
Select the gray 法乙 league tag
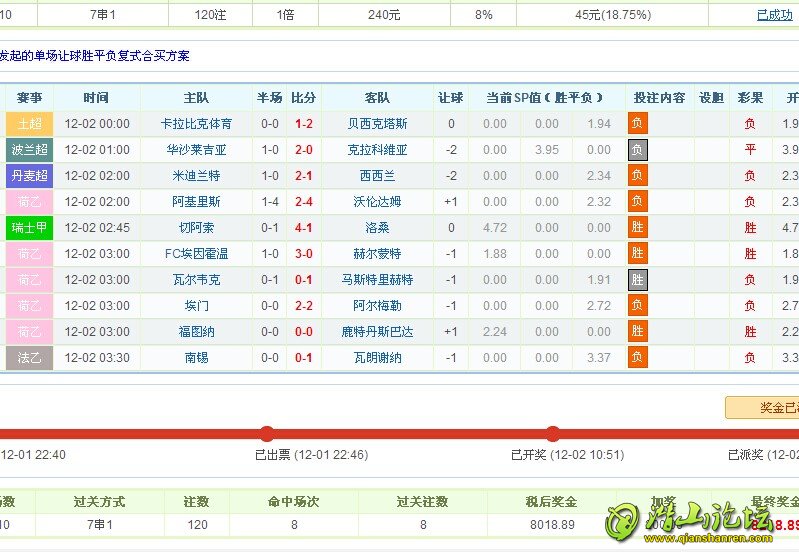[29, 358]
